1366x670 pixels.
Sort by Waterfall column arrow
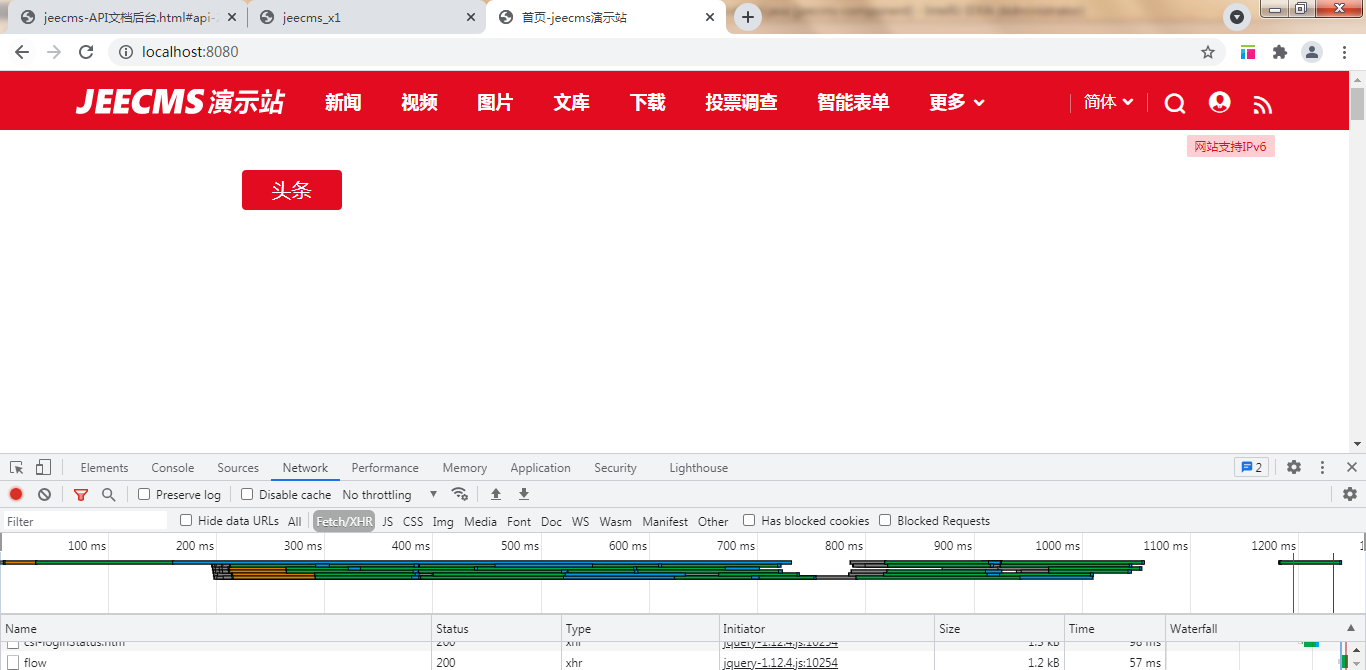tap(1350, 628)
